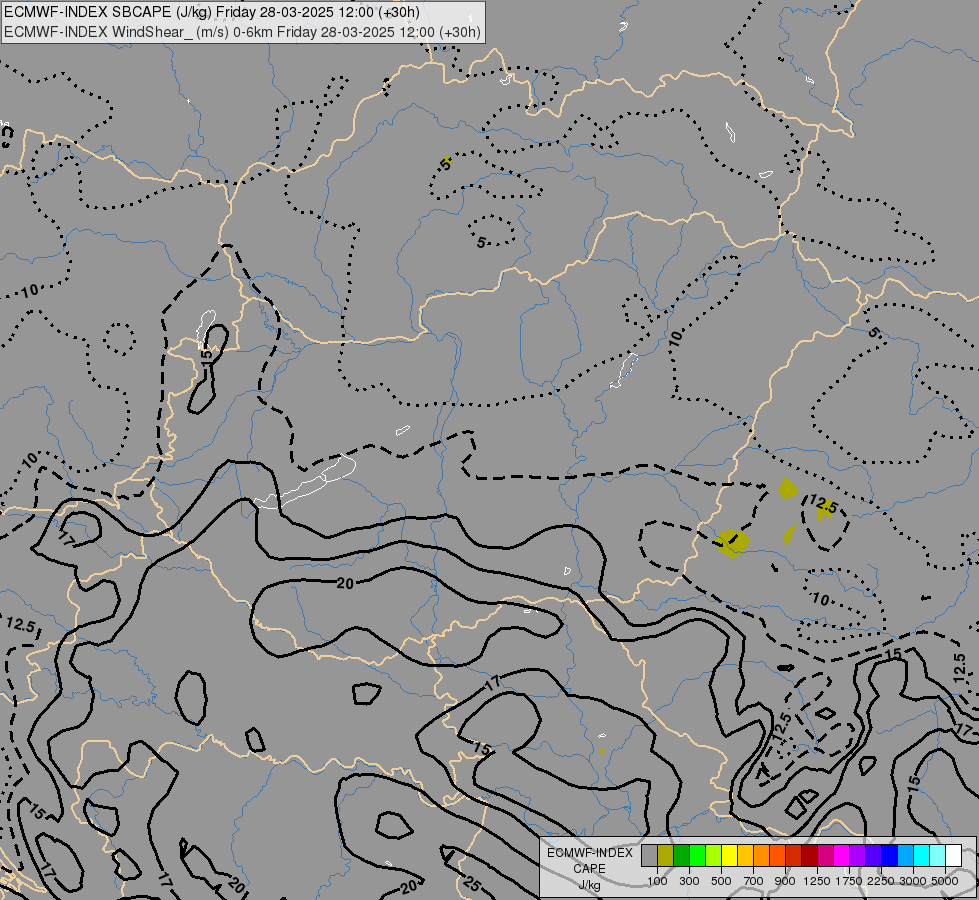The width and height of the screenshot is (979, 900).
Task: Select the brick red swatch right of 900
Action: 794,856
